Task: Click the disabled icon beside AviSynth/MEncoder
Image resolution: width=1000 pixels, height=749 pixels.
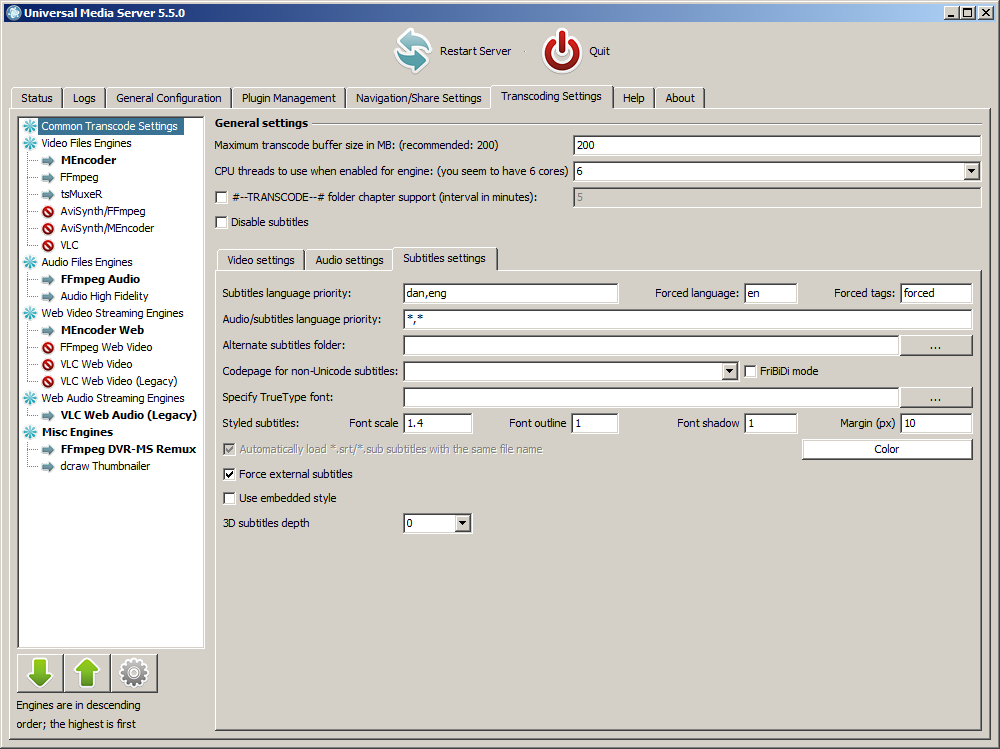Action: click(x=48, y=228)
